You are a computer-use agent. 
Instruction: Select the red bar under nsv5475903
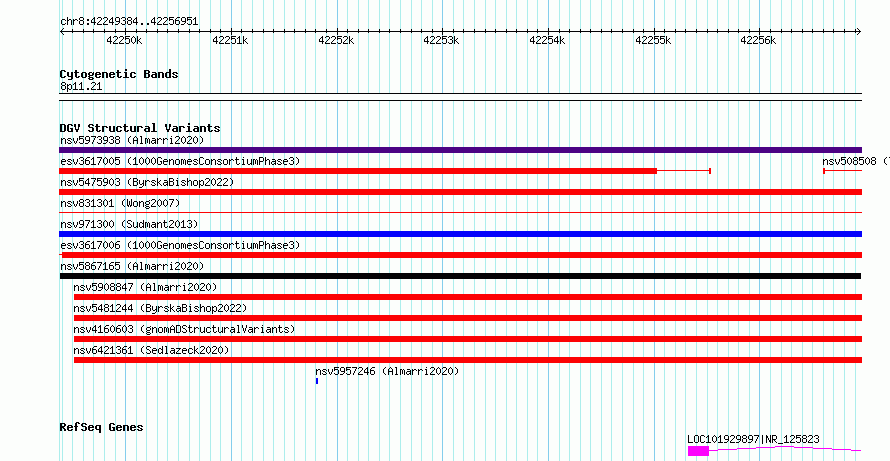point(460,192)
